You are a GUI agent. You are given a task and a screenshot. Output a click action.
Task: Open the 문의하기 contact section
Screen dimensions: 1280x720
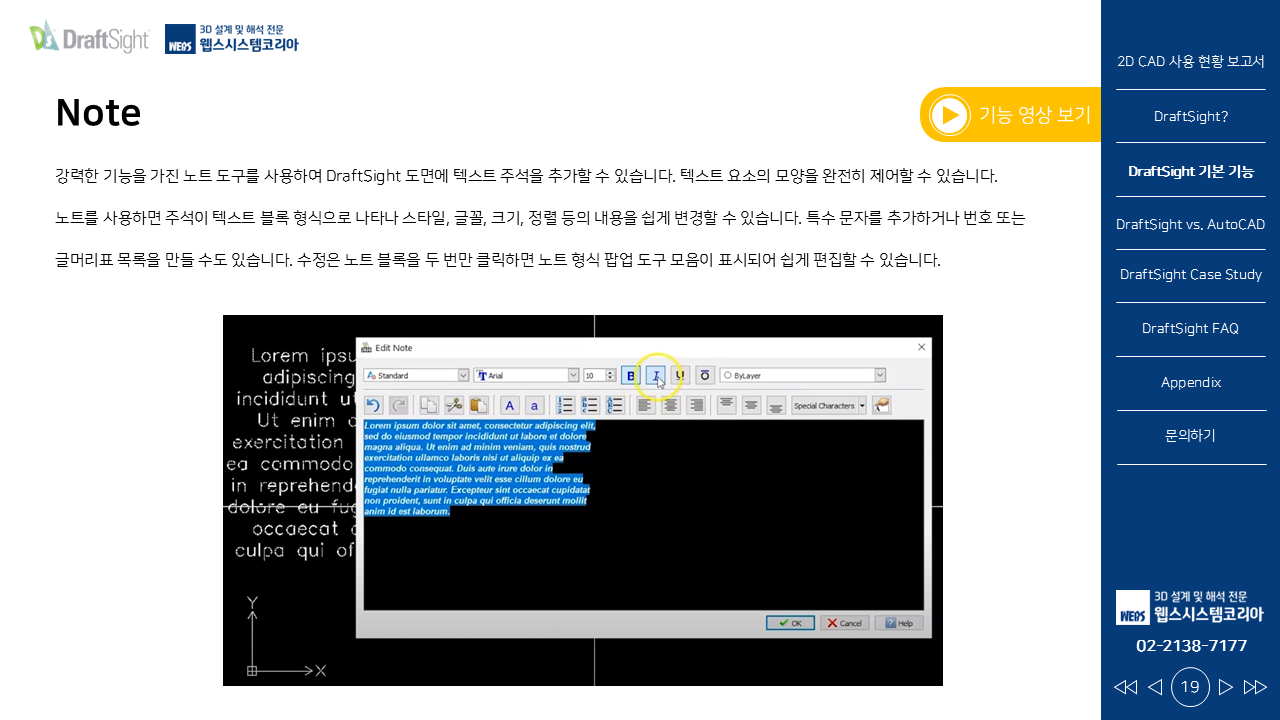click(1190, 436)
